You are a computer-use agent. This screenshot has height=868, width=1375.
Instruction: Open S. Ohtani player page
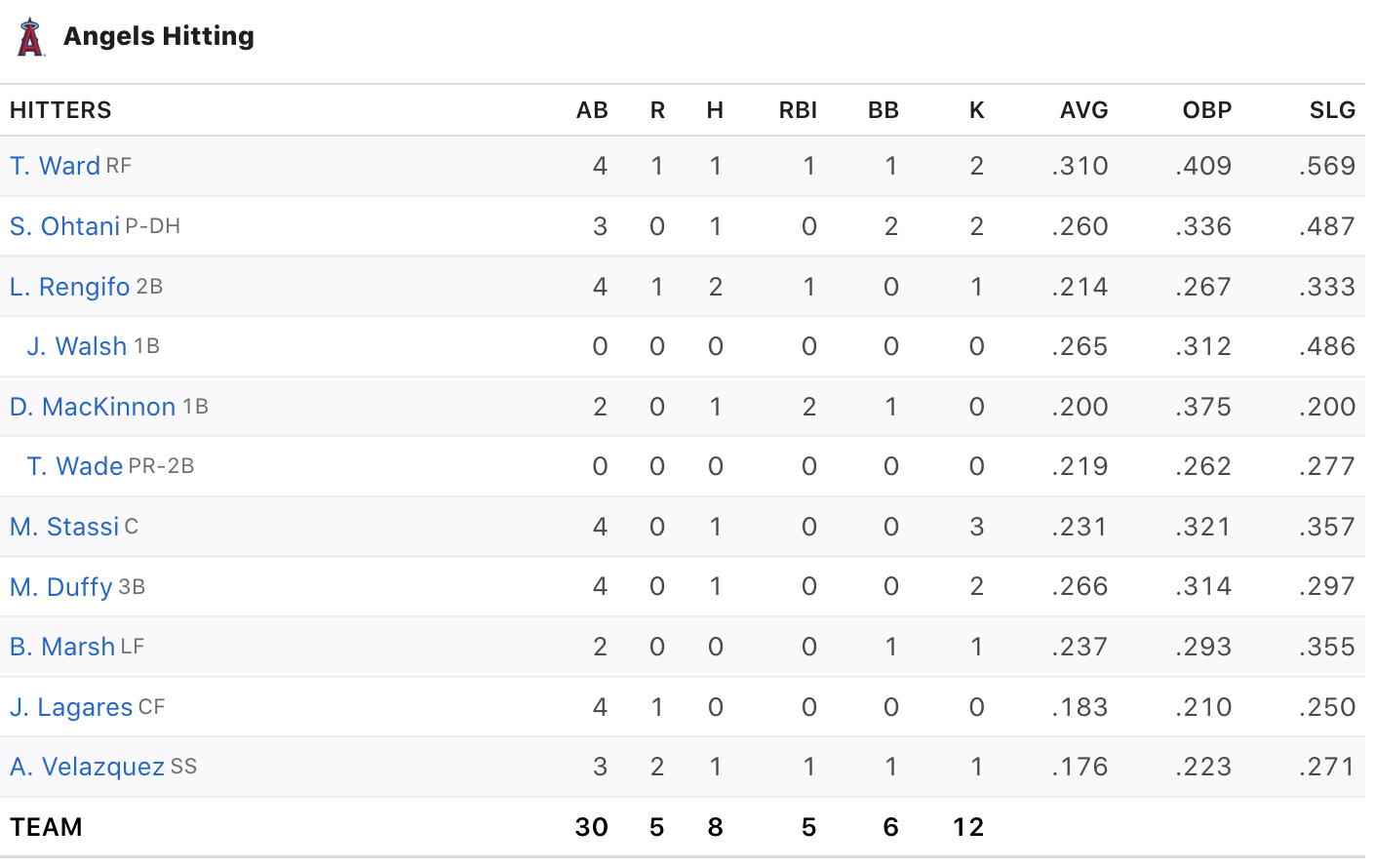click(64, 226)
